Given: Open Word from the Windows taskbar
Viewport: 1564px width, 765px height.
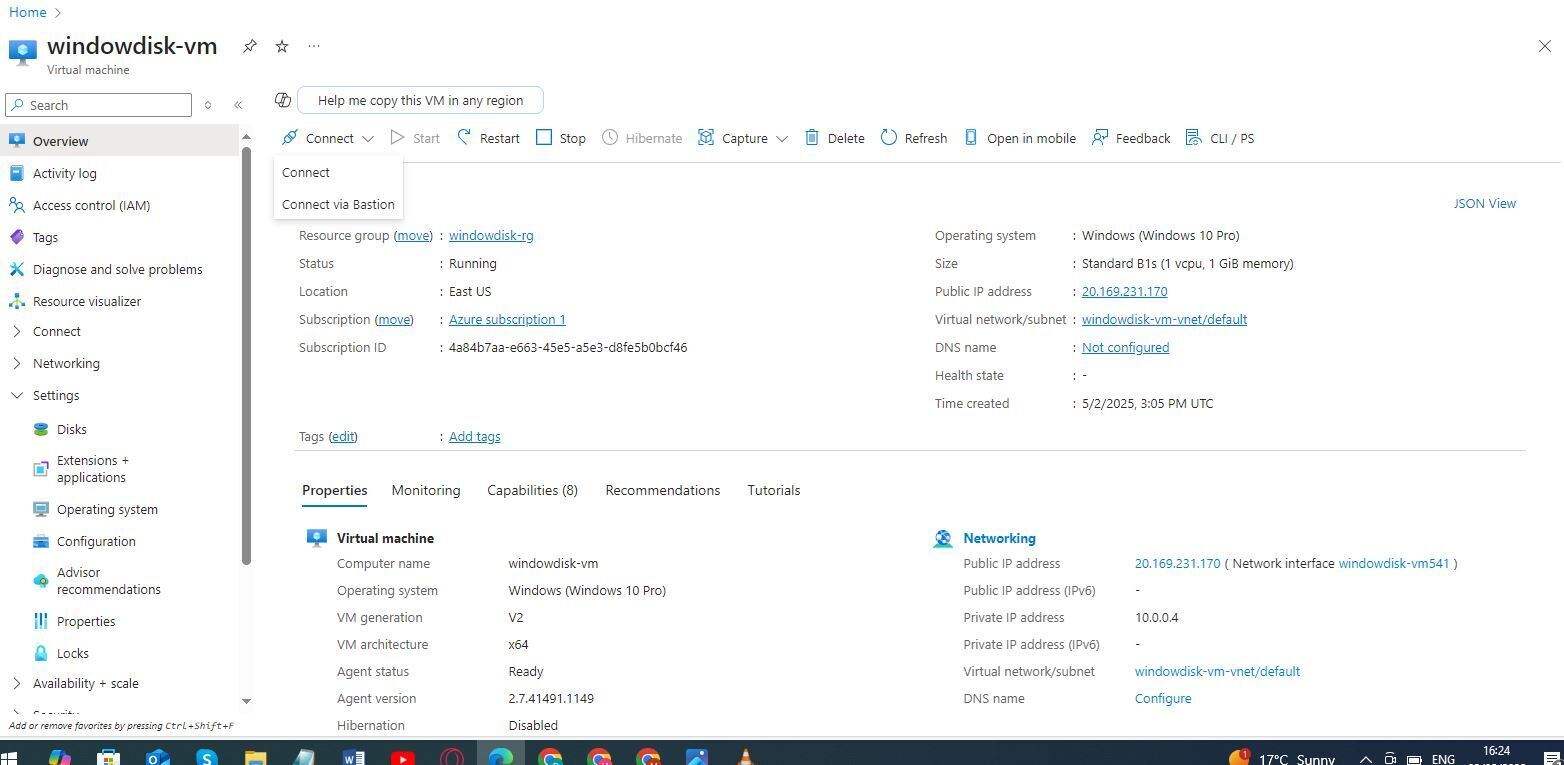Looking at the screenshot, I should click(353, 757).
